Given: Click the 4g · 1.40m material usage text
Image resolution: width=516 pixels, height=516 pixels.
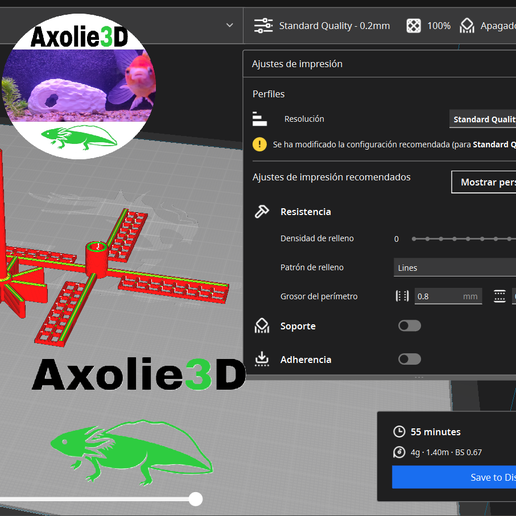Looking at the screenshot, I should coord(446,452).
